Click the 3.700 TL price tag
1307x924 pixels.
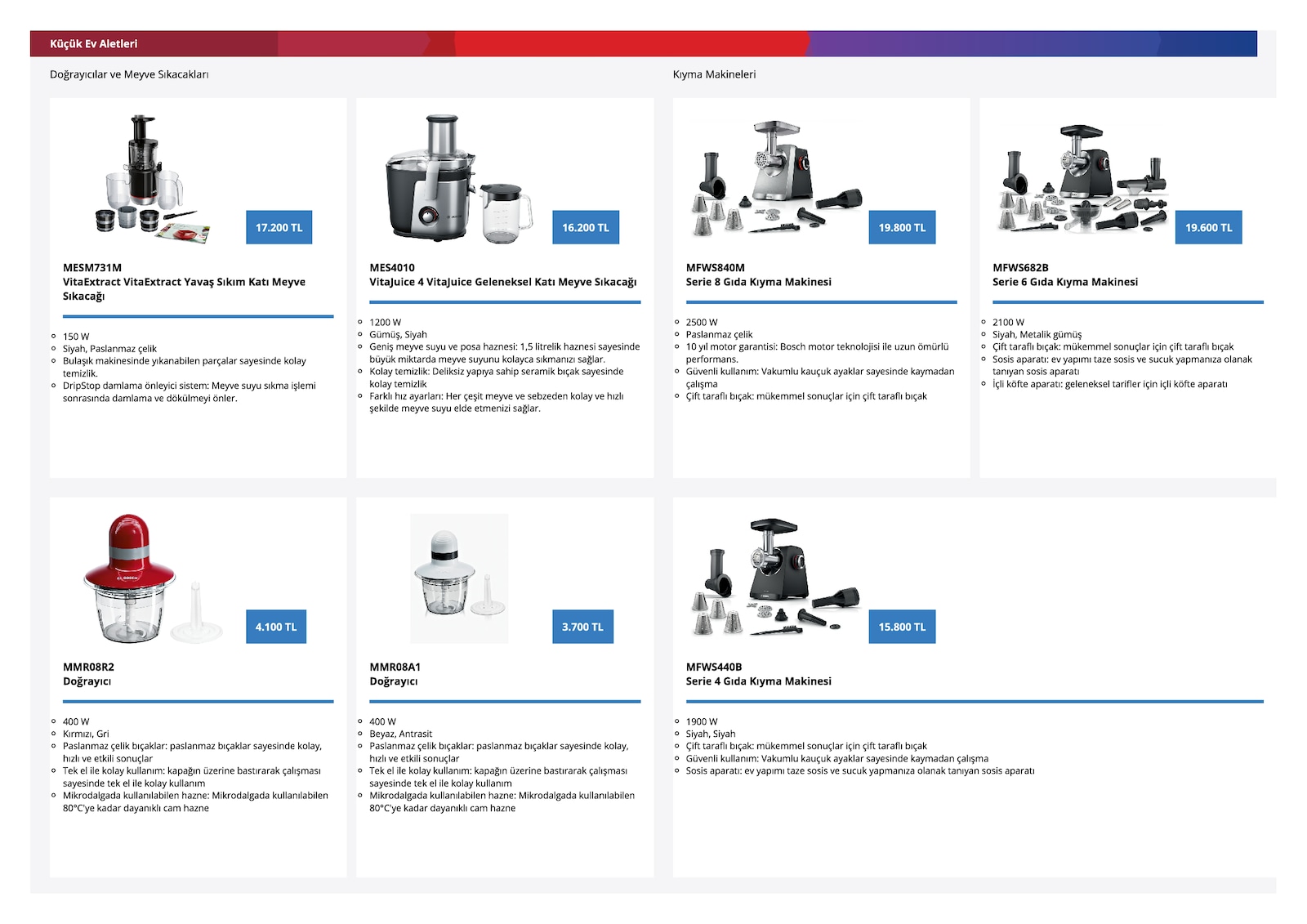pos(582,627)
